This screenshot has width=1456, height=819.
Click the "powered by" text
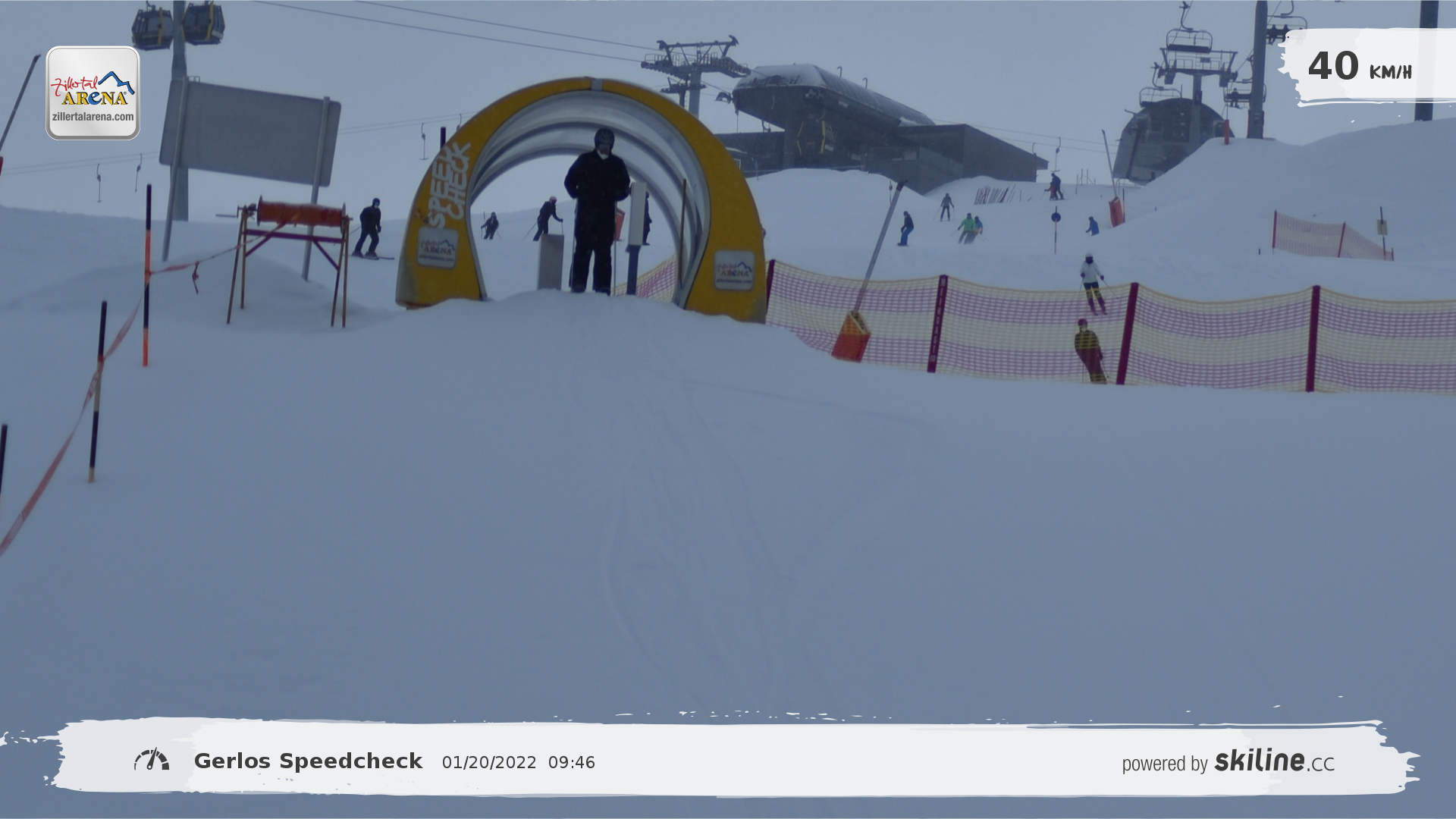(1164, 764)
